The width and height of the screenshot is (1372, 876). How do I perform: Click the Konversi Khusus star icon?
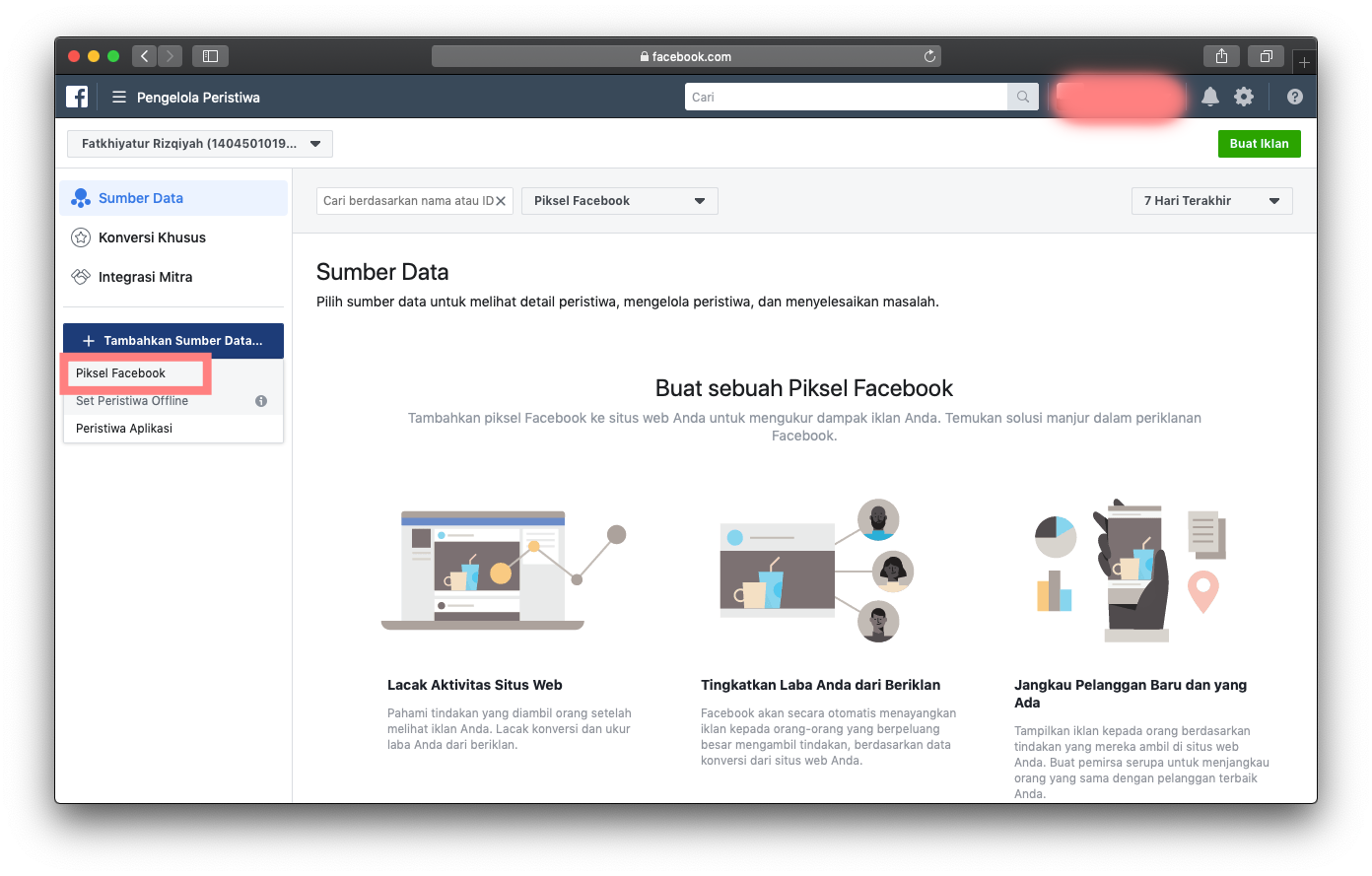81,237
